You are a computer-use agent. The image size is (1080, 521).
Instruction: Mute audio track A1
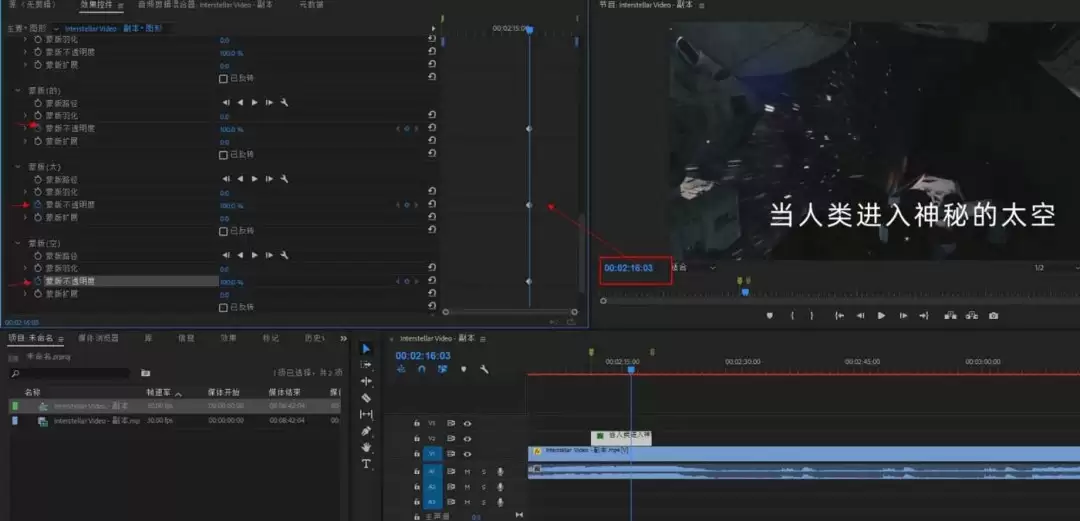click(467, 471)
